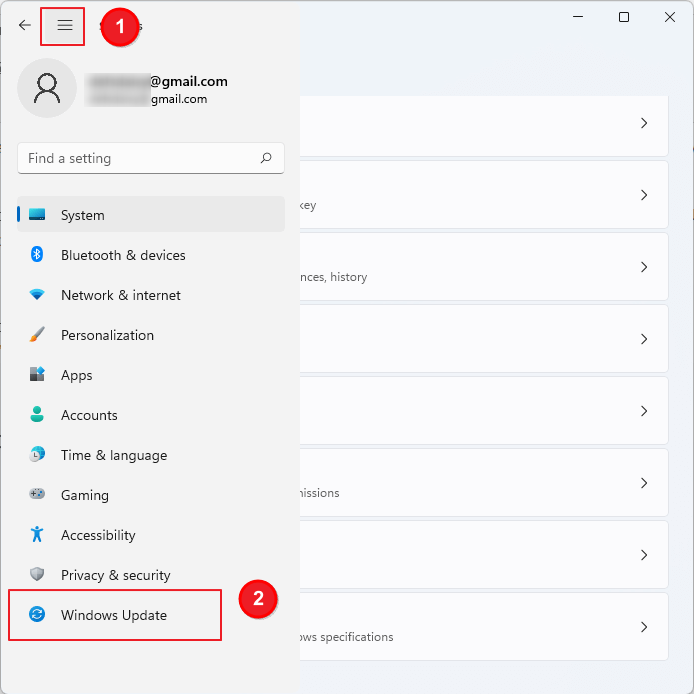Click the Privacy & security shield icon
The height and width of the screenshot is (694, 694).
(37, 575)
